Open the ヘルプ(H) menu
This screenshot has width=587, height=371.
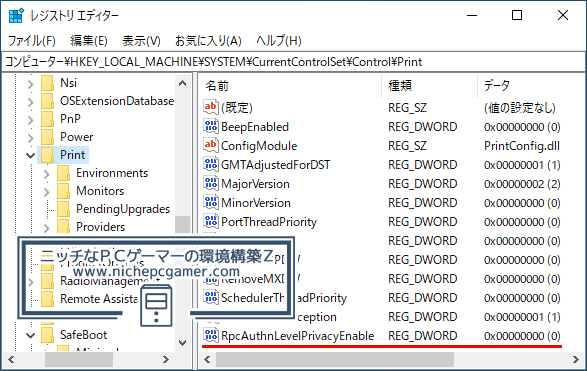(278, 40)
